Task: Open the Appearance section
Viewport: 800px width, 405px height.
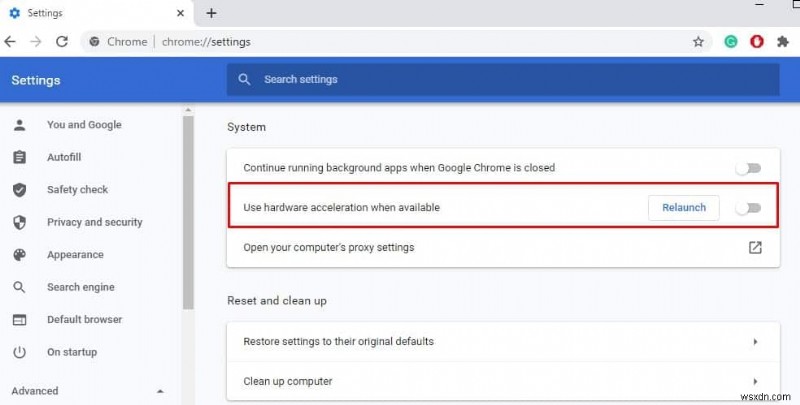Action: (75, 255)
